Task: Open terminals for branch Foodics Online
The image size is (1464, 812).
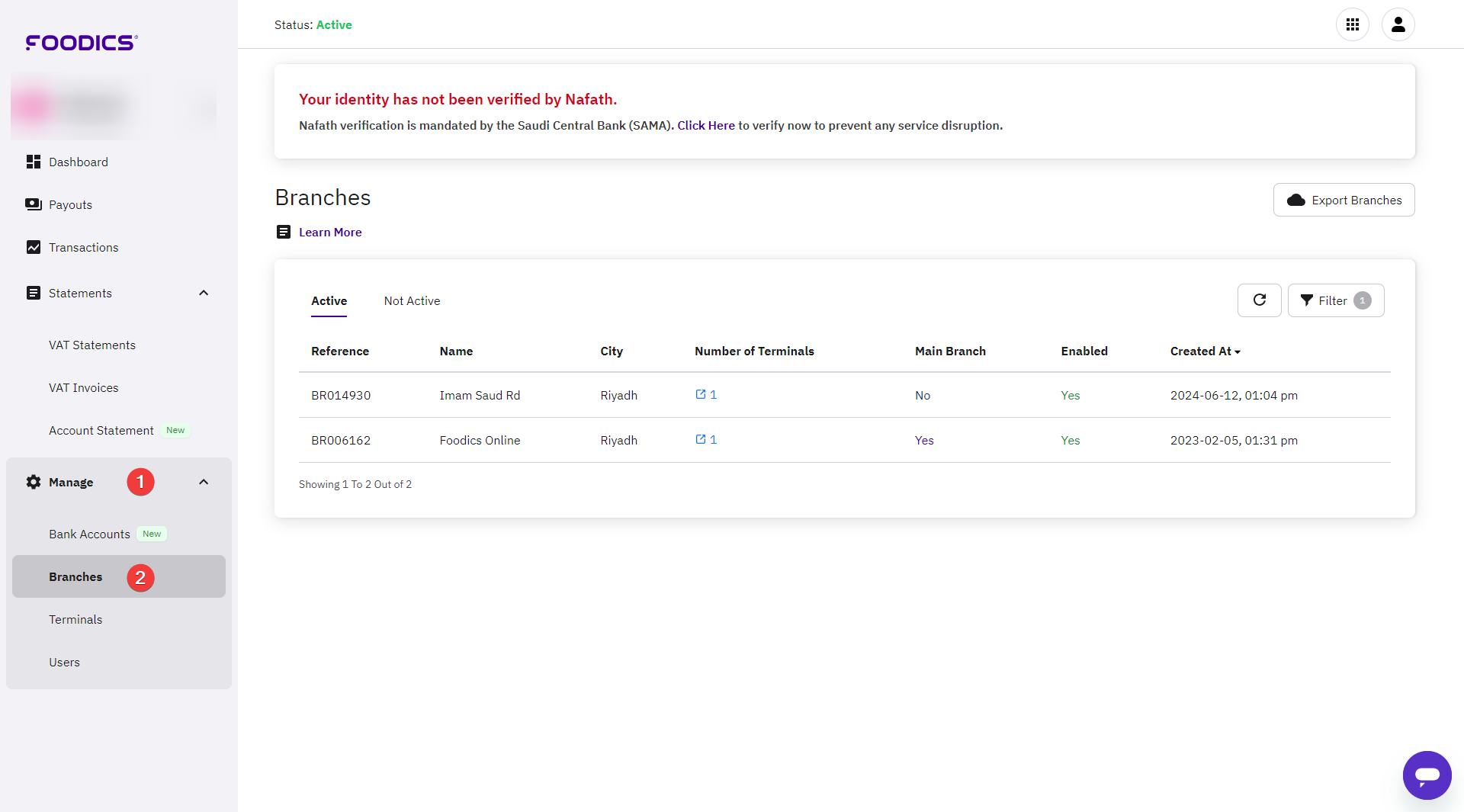Action: pyautogui.click(x=705, y=439)
